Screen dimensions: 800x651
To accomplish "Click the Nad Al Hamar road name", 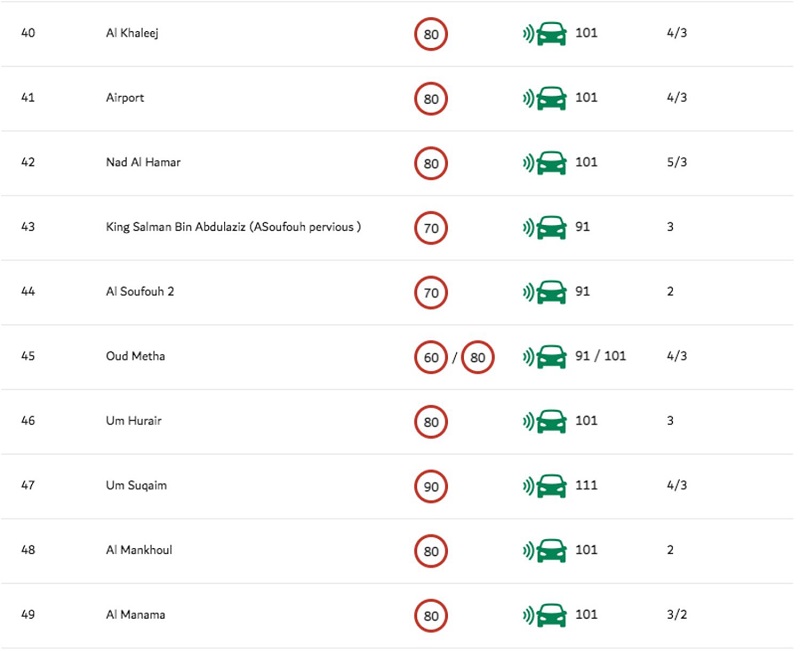I will [143, 162].
